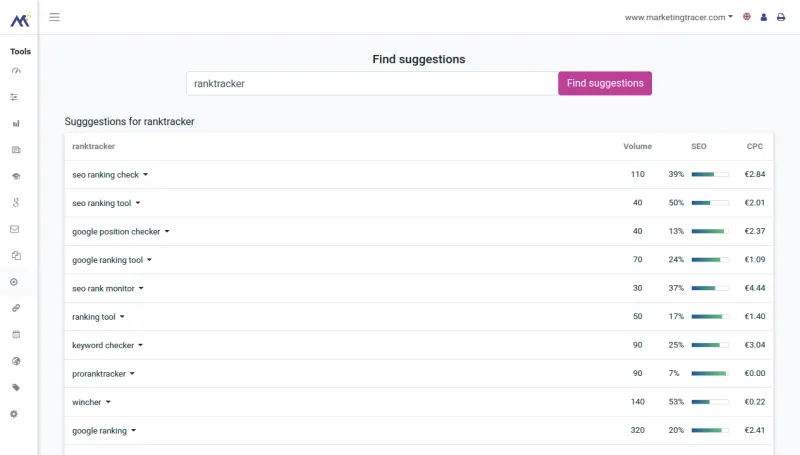Open the link chain icon in sidebar

tap(16, 308)
